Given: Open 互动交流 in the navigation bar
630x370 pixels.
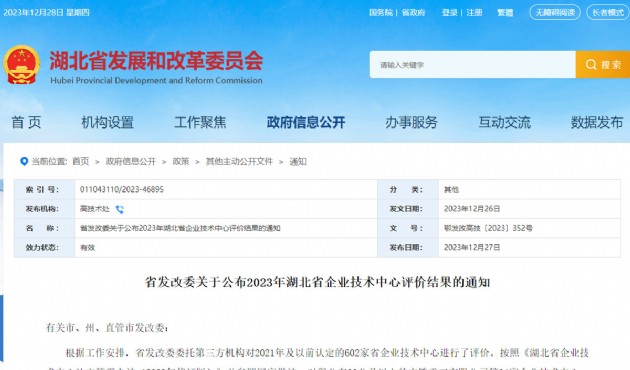Looking at the screenshot, I should (504, 122).
